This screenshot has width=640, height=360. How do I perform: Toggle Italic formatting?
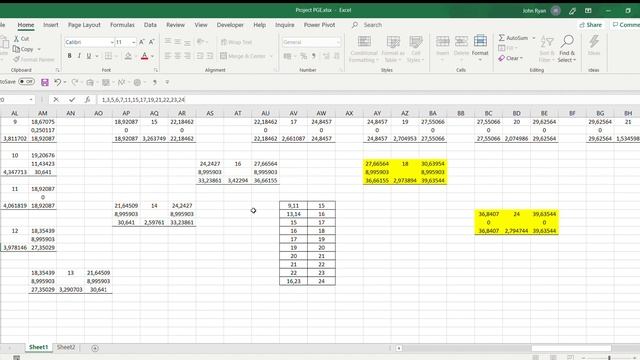(79, 56)
